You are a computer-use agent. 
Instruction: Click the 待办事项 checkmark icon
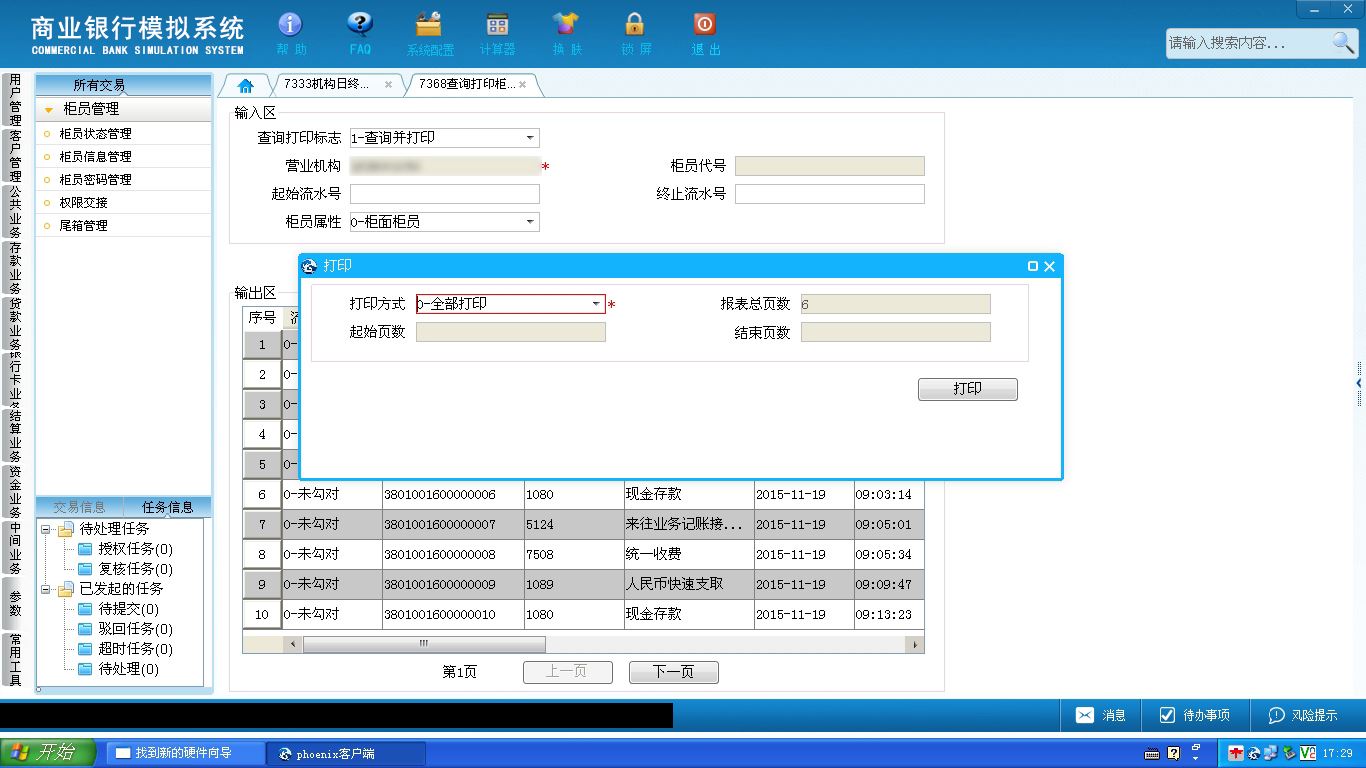pos(1167,715)
